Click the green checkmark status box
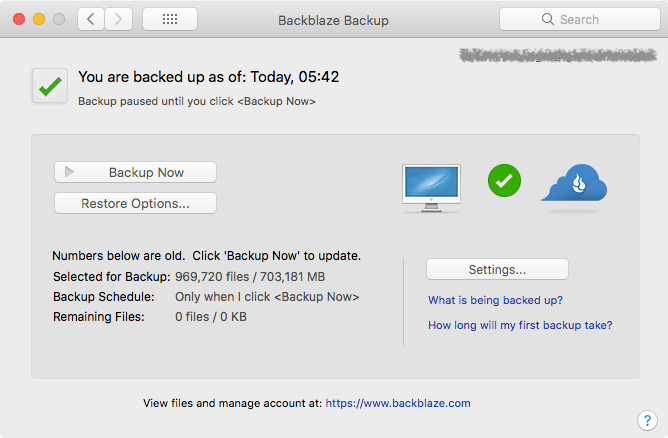668x438 pixels. (x=50, y=86)
